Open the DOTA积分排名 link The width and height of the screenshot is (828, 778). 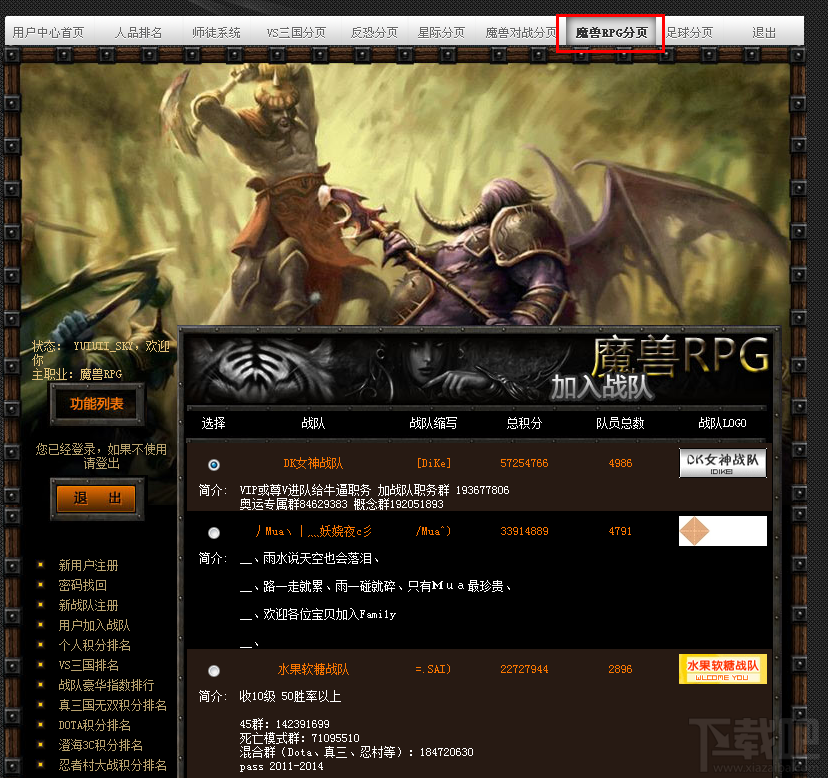coord(94,725)
